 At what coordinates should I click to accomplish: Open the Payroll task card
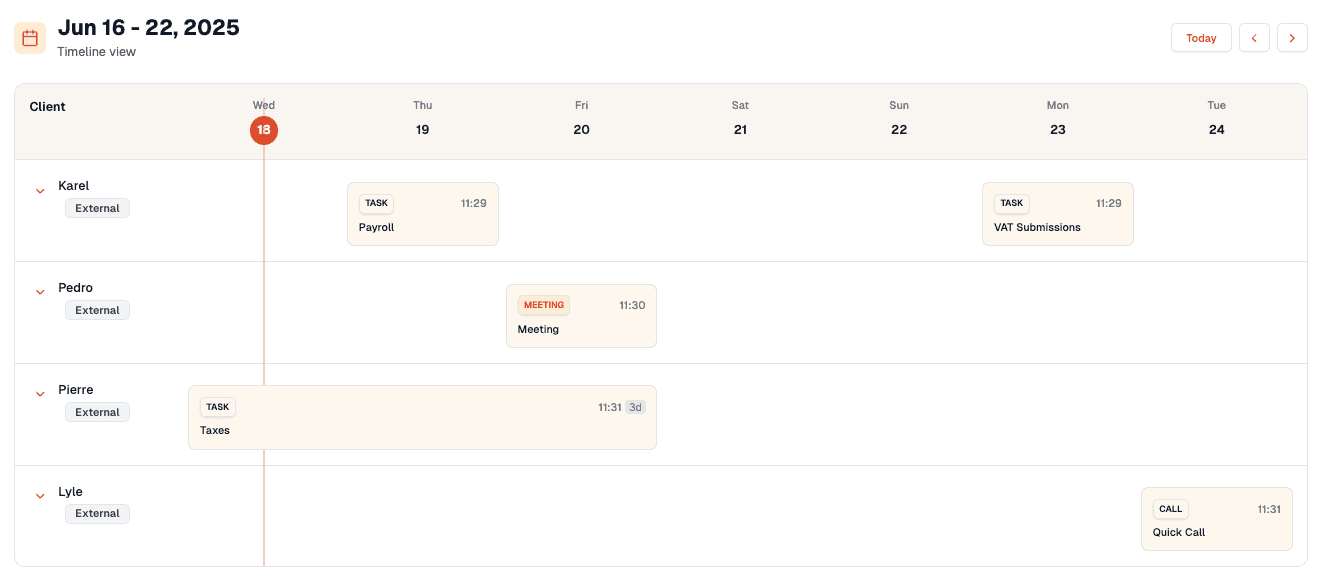[x=423, y=214]
